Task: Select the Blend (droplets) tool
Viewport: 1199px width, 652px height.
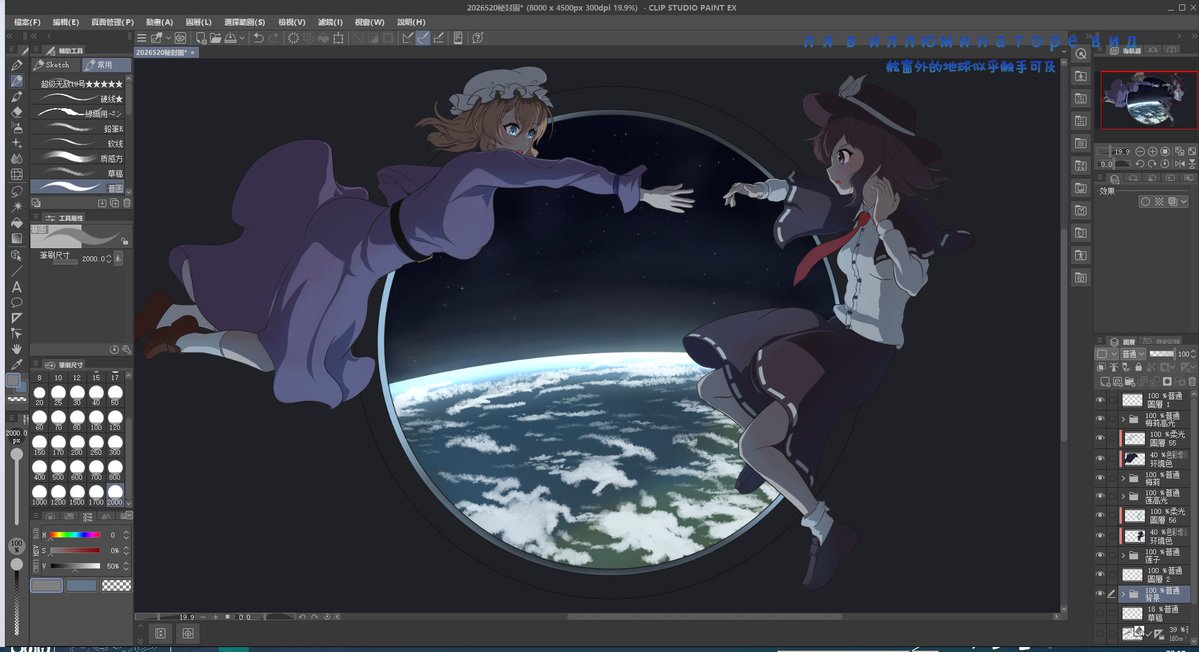Action: [16, 159]
